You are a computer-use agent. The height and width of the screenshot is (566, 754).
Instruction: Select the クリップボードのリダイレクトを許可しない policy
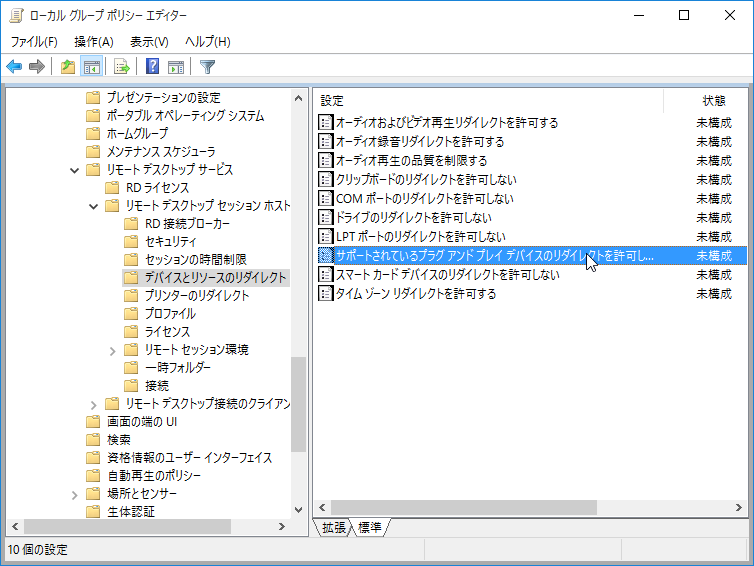426,179
